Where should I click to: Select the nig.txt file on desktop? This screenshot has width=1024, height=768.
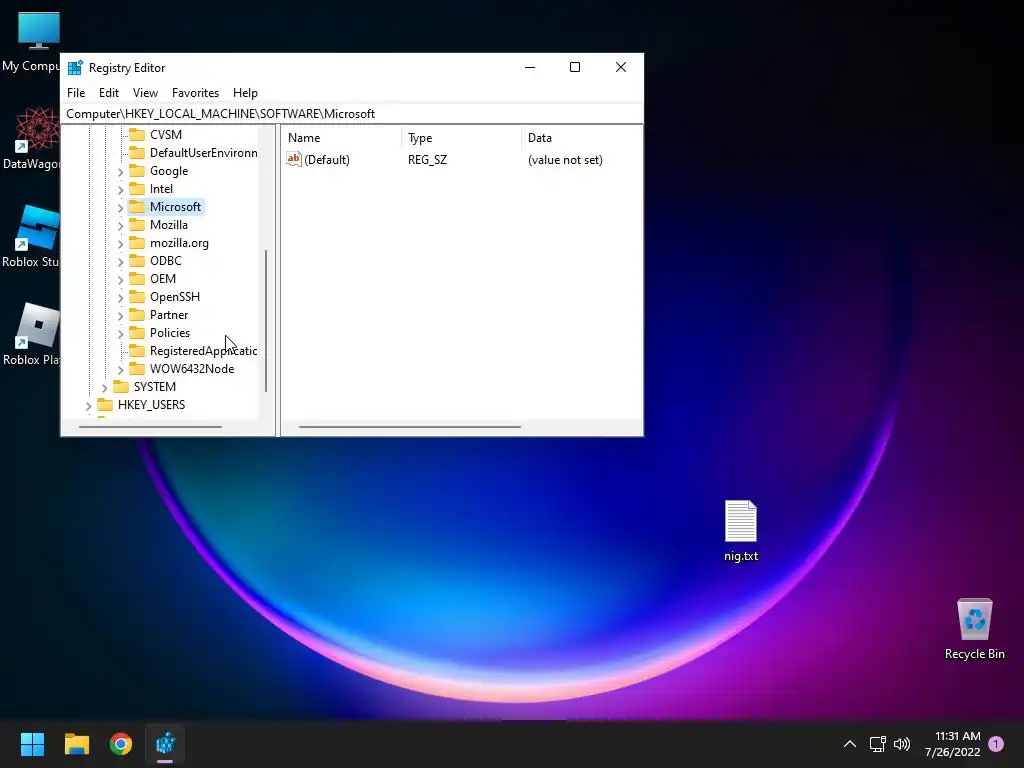pyautogui.click(x=741, y=531)
